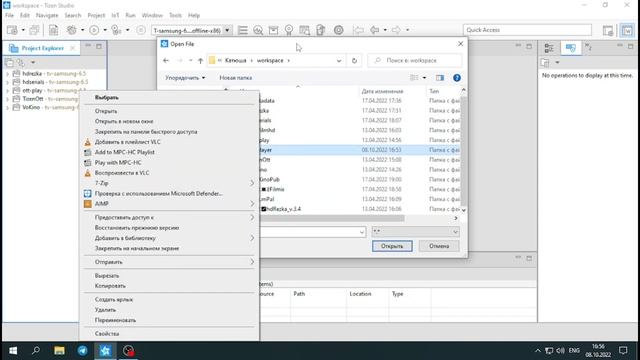This screenshot has width=640, height=360.
Task: Expand the VoKino project tree node
Action: [x=7, y=108]
